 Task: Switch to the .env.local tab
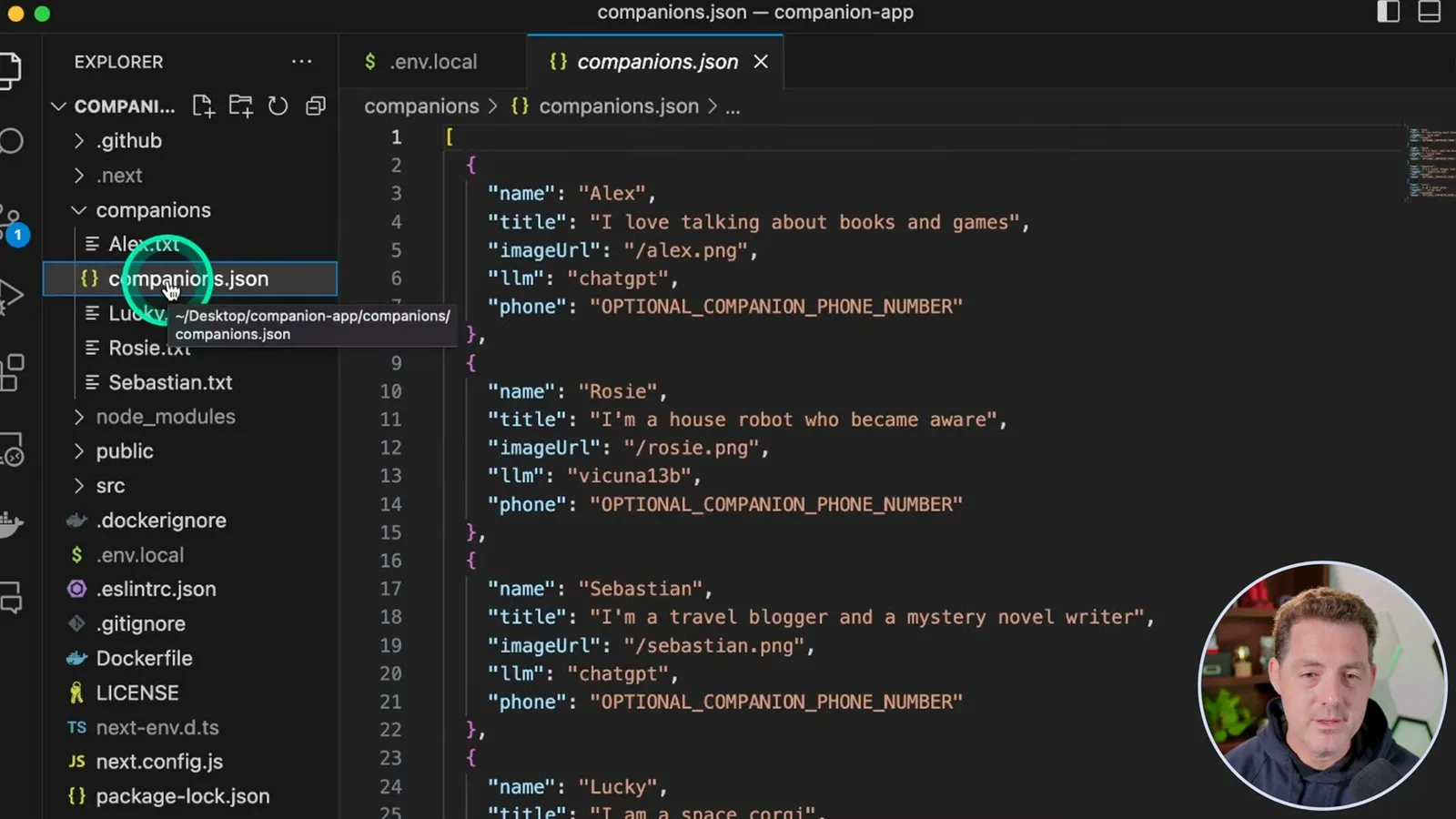432,62
